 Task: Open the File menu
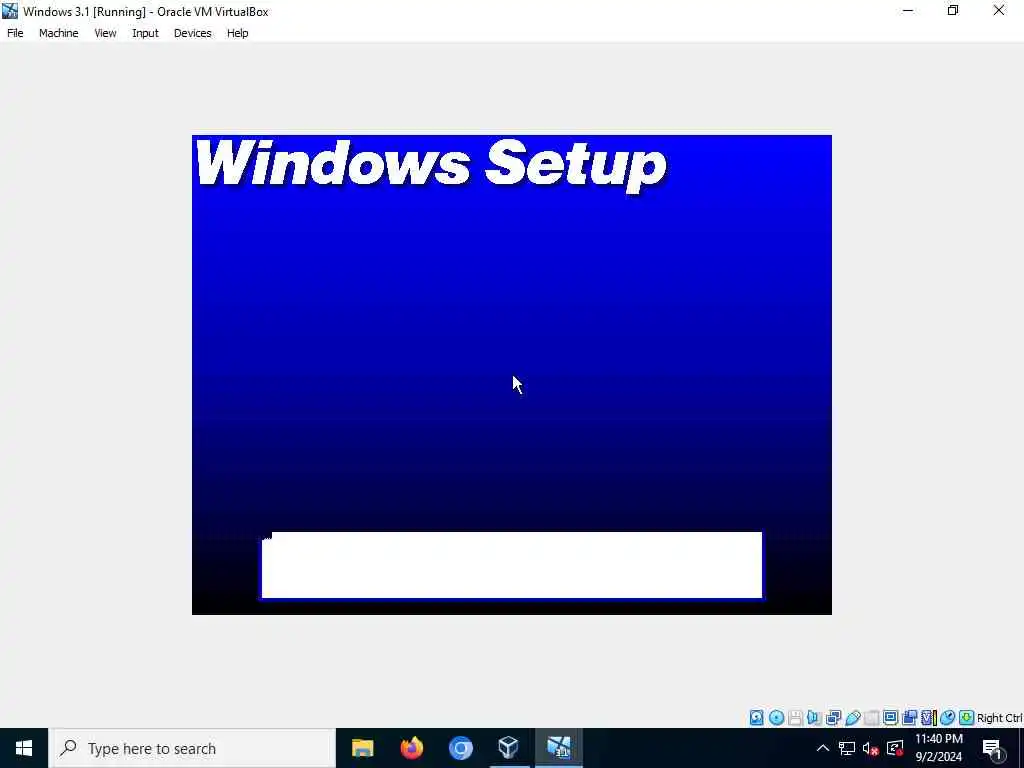(x=15, y=33)
